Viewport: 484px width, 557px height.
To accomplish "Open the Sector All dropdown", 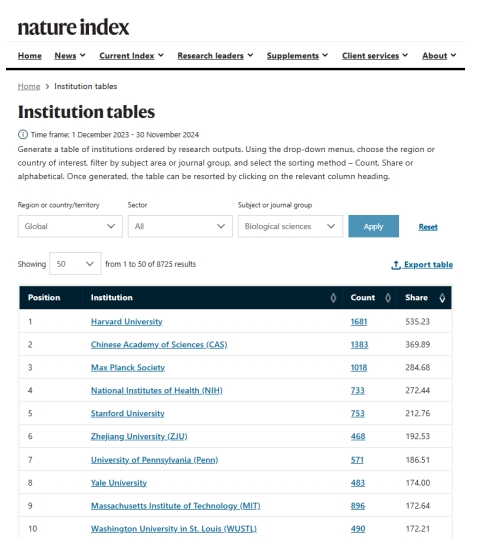I will point(180,226).
